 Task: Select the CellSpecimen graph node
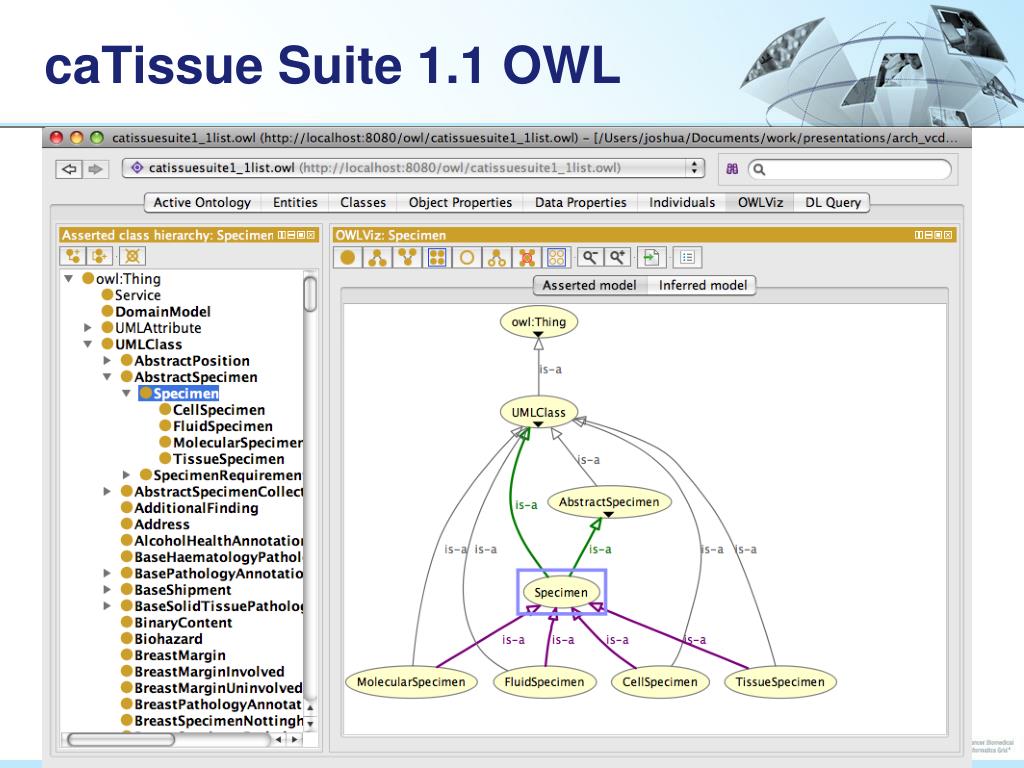coord(660,682)
